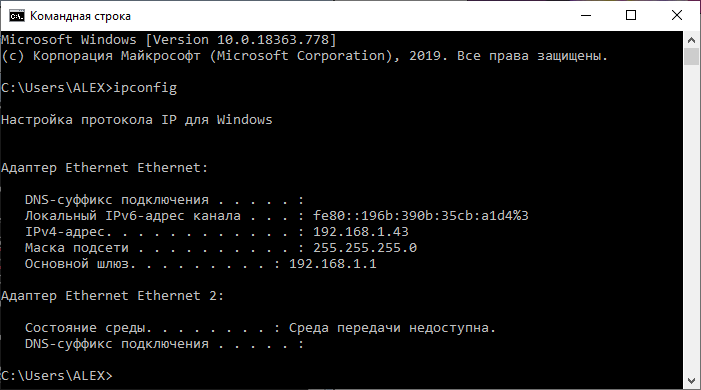Click the fe80 IPv6 link-local address
701x390 pixels.
pos(421,216)
